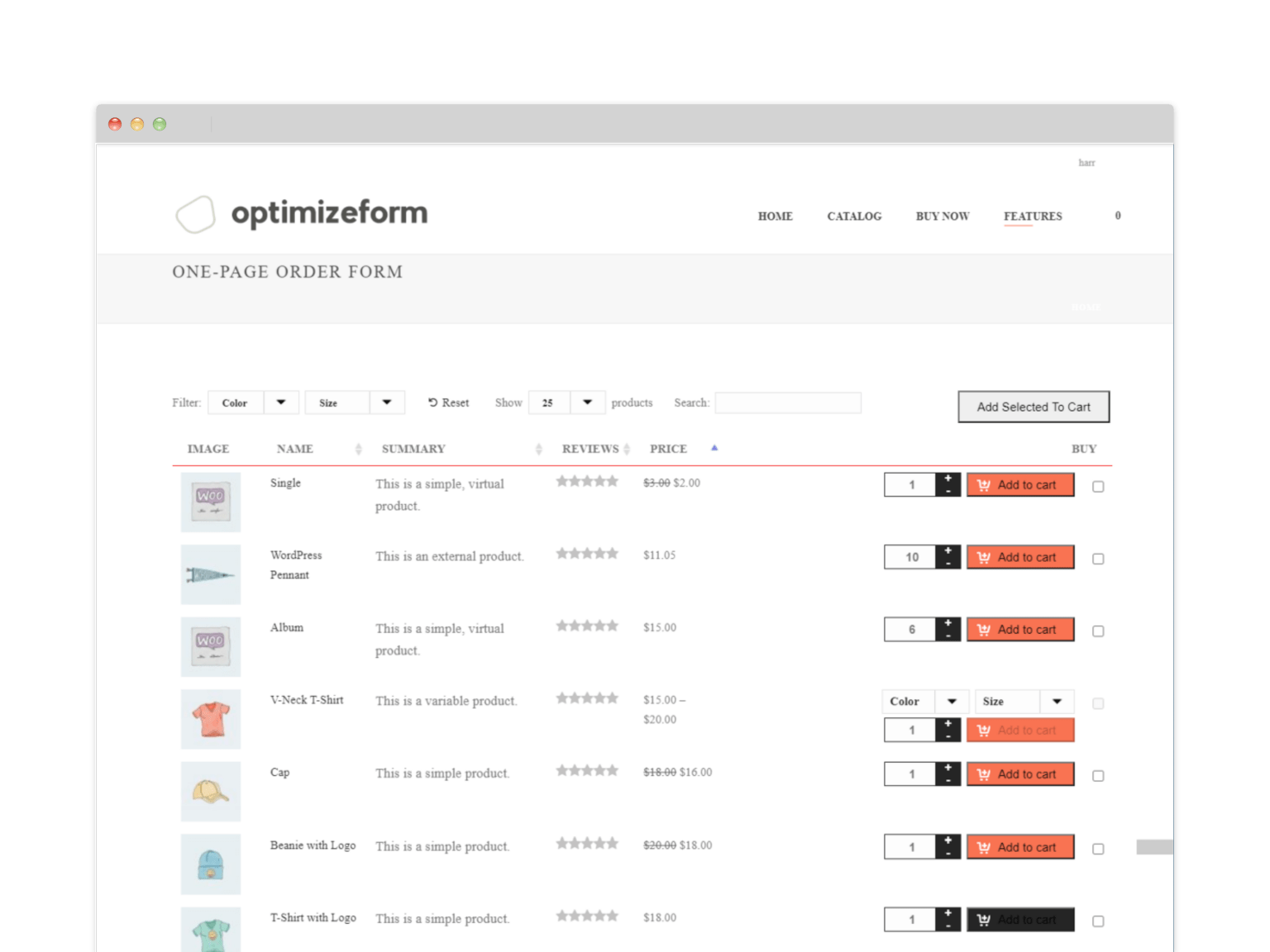Click Add Selected To Cart button
1270x952 pixels.
pos(1034,407)
